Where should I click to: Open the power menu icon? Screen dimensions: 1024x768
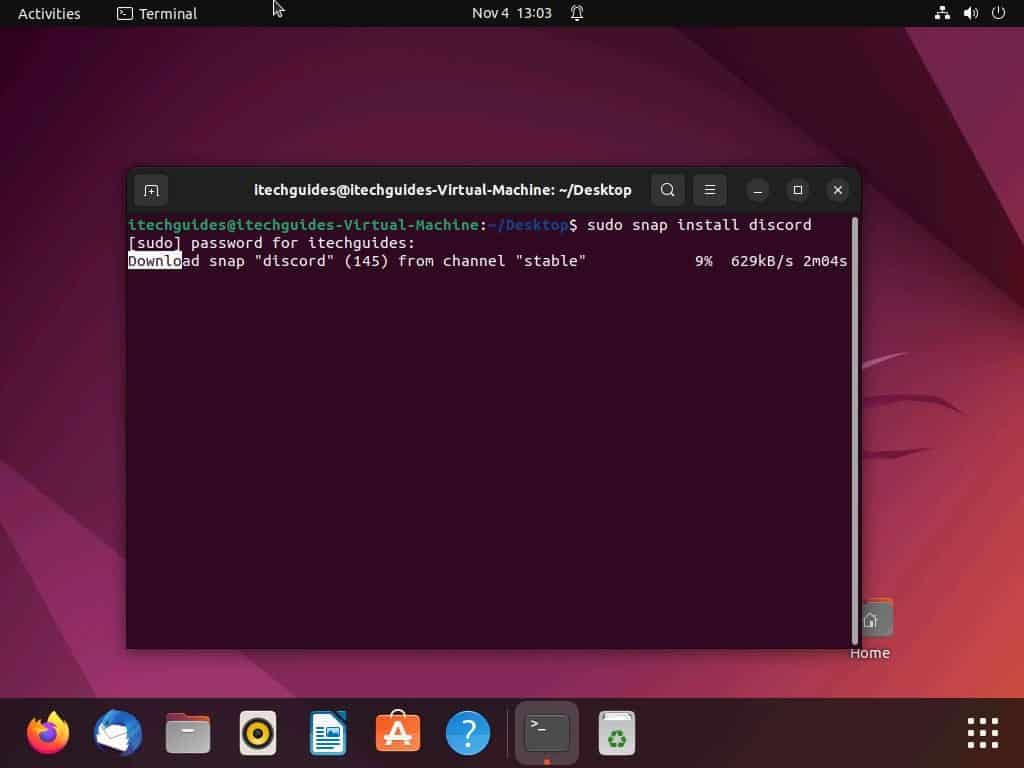(x=999, y=13)
